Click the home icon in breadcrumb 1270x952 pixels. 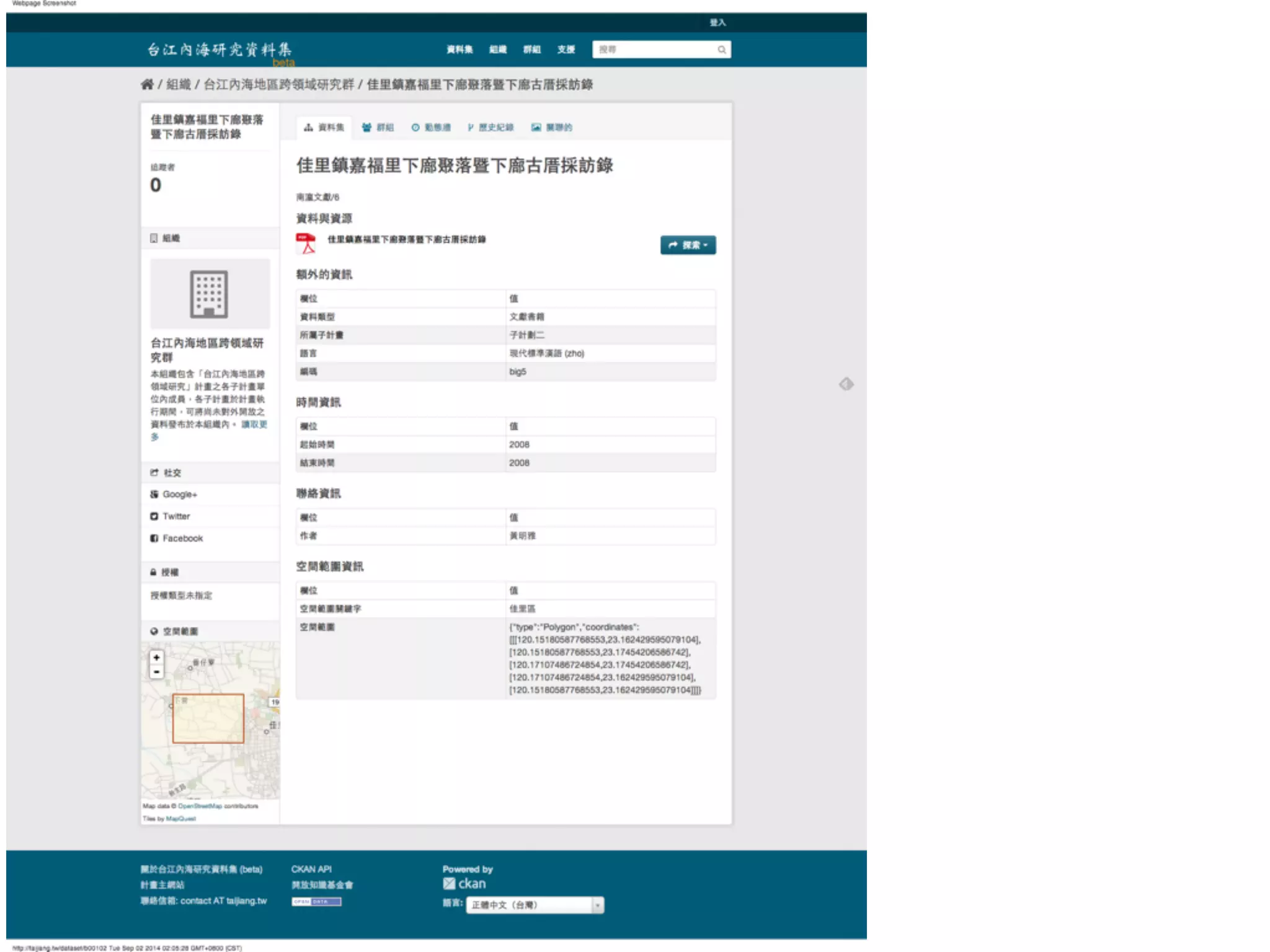(147, 84)
